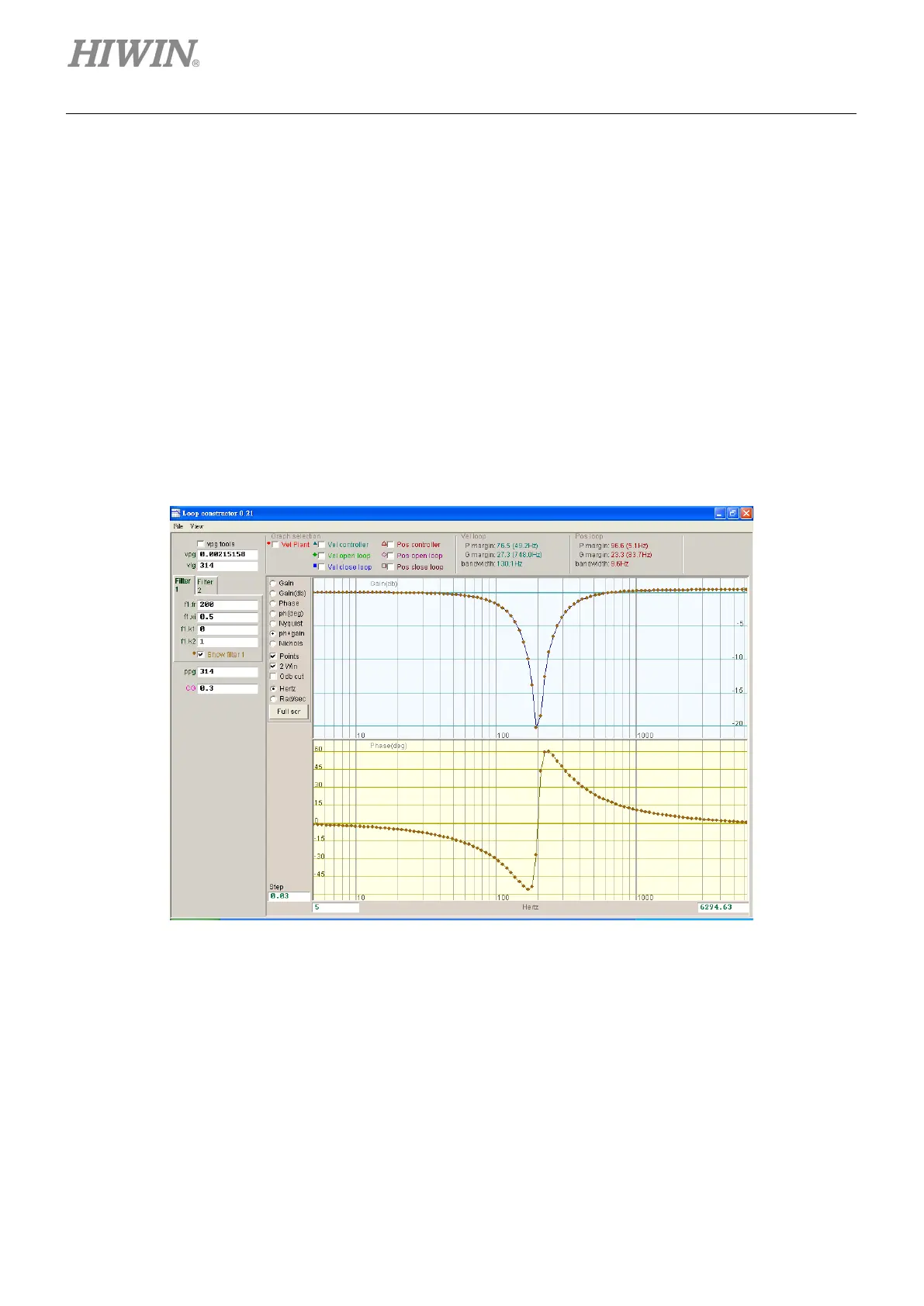Click the start frequency field showing 5
Viewport: 924px width, 1306px height.
[x=335, y=906]
